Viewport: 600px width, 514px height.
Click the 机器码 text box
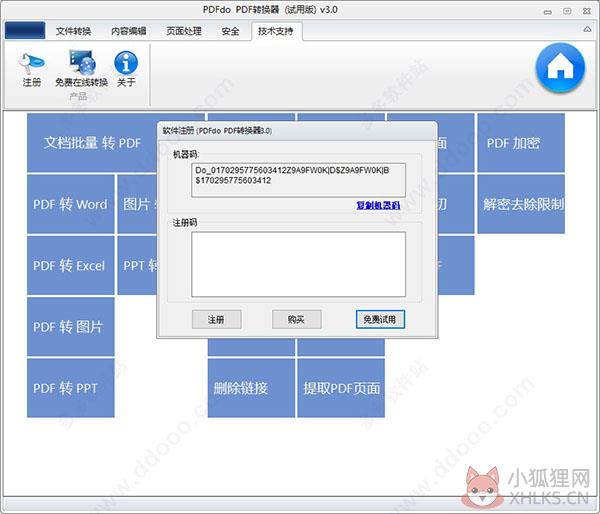[x=298, y=180]
